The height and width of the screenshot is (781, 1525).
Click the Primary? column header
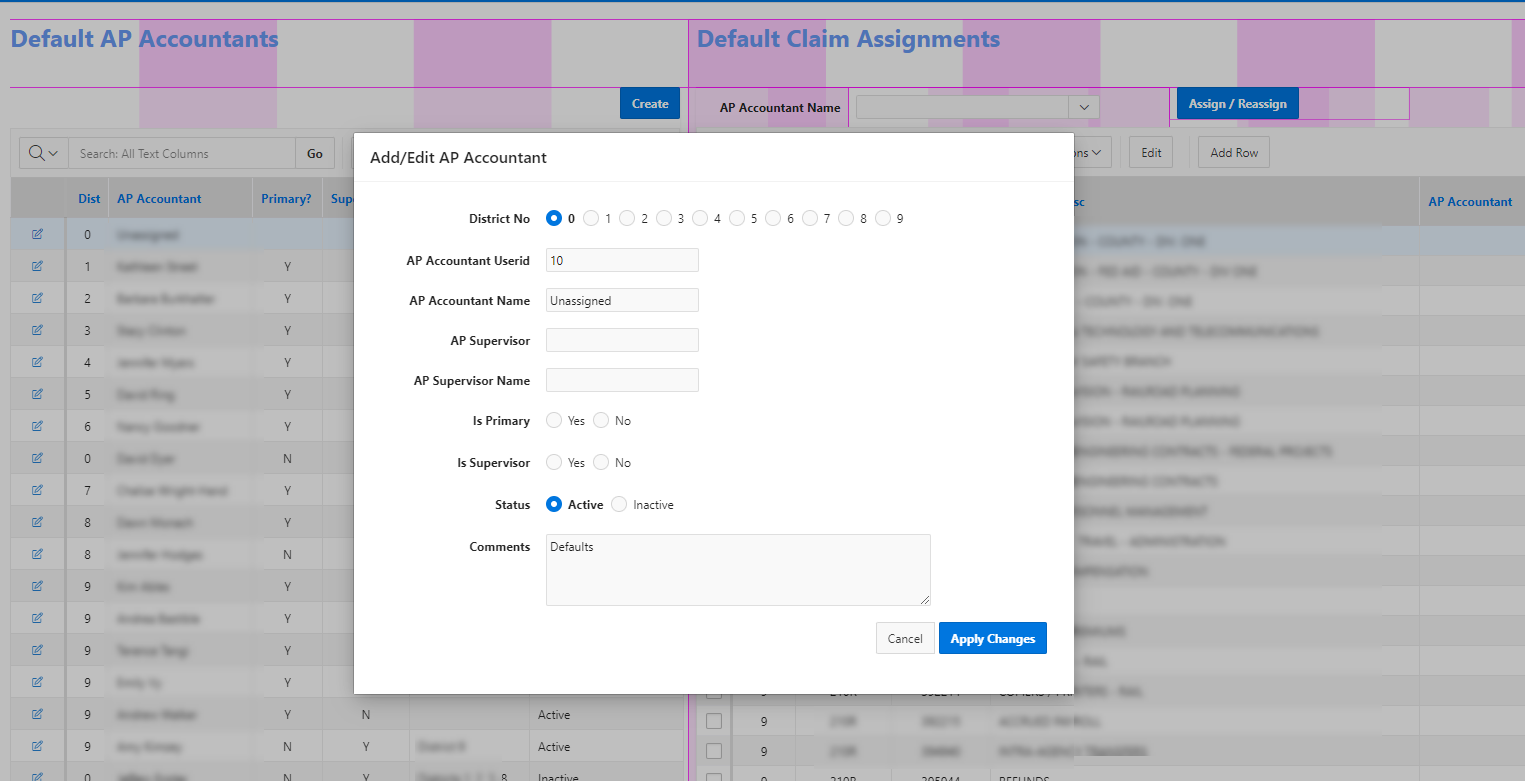click(286, 199)
